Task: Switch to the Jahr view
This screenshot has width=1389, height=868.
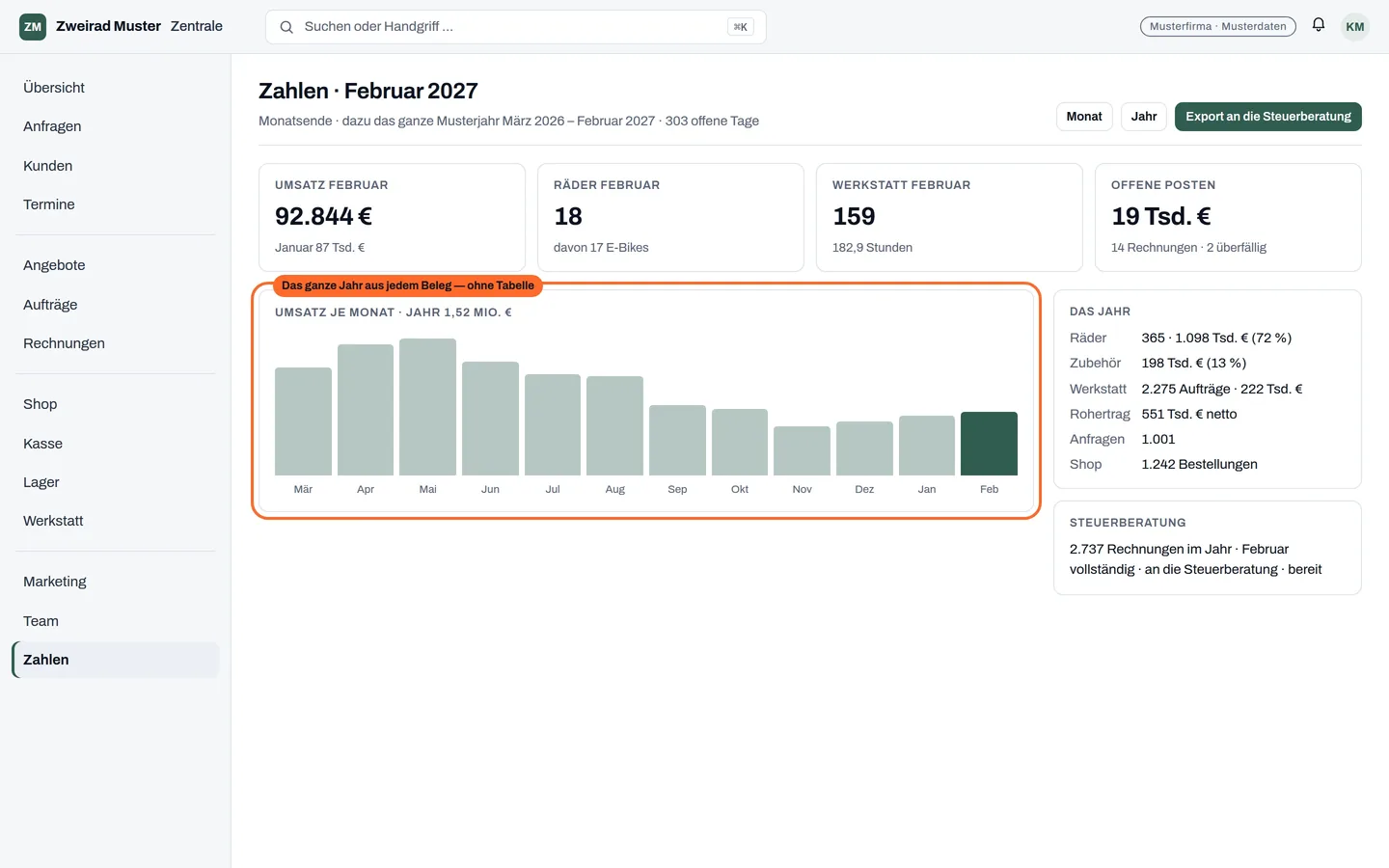Action: coord(1144,117)
